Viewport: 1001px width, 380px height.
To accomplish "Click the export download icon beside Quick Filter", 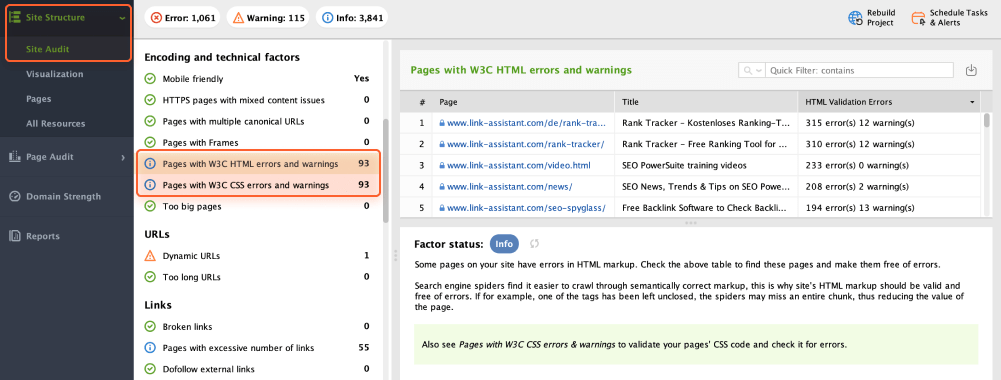I will coord(972,70).
